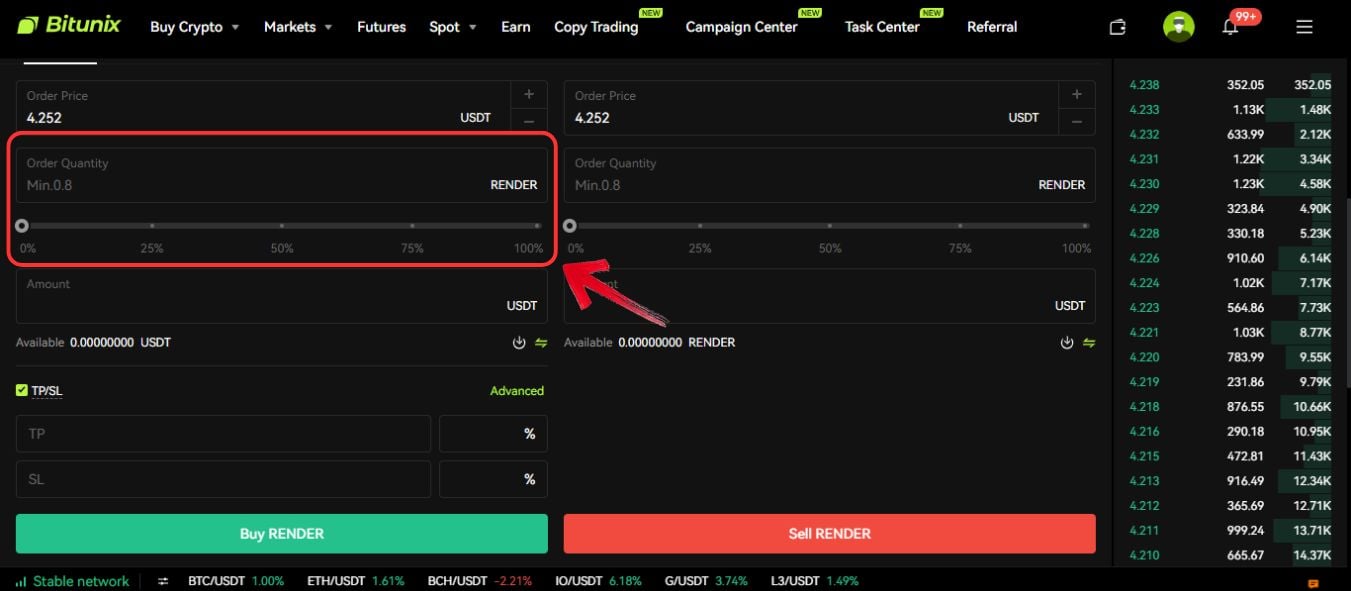This screenshot has height=591, width=1351.
Task: Set buy quantity slider to 25%
Action: (x=152, y=226)
